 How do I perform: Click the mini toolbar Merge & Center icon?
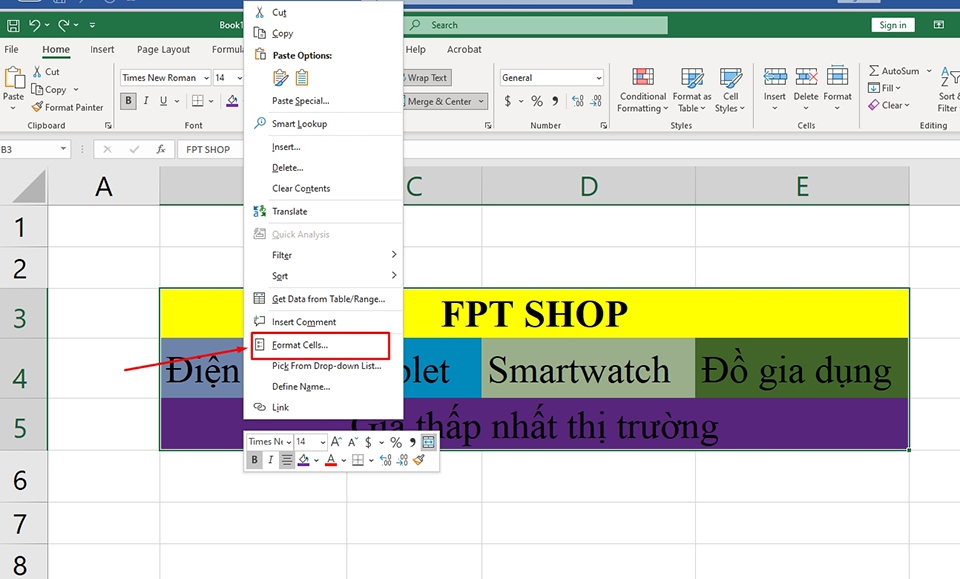click(429, 442)
